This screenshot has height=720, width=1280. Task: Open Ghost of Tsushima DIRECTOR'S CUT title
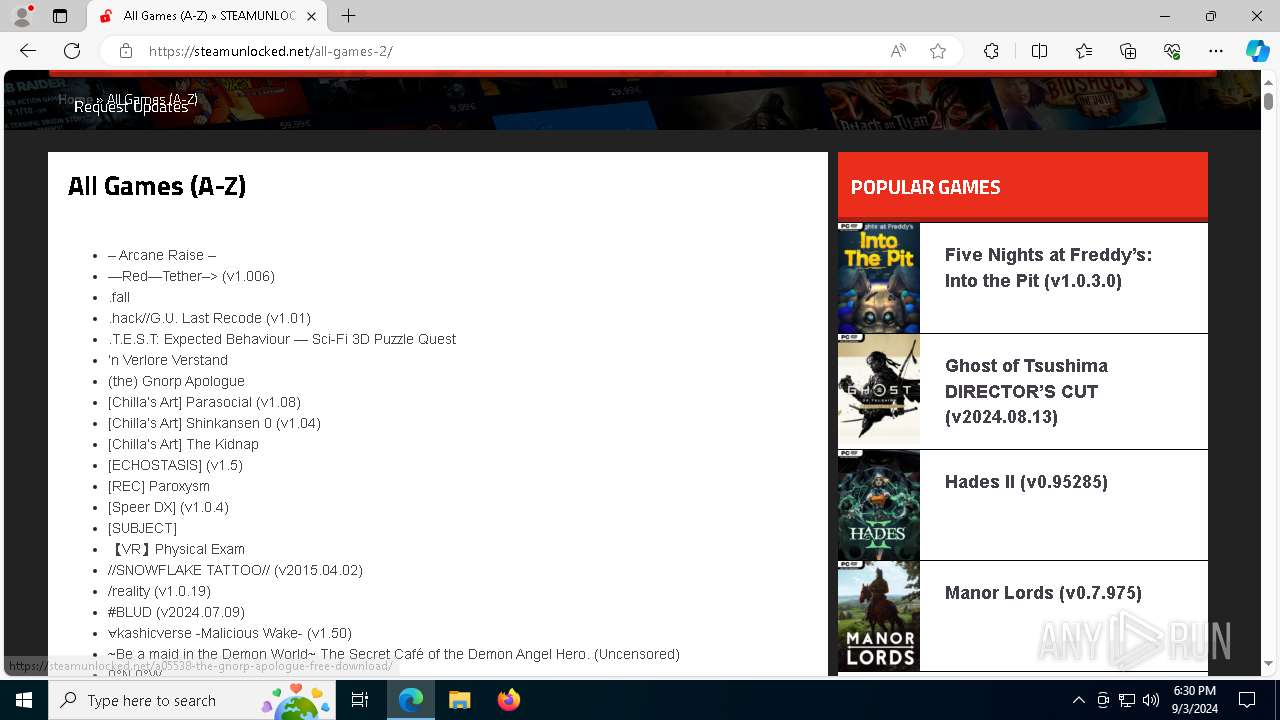(1026, 391)
